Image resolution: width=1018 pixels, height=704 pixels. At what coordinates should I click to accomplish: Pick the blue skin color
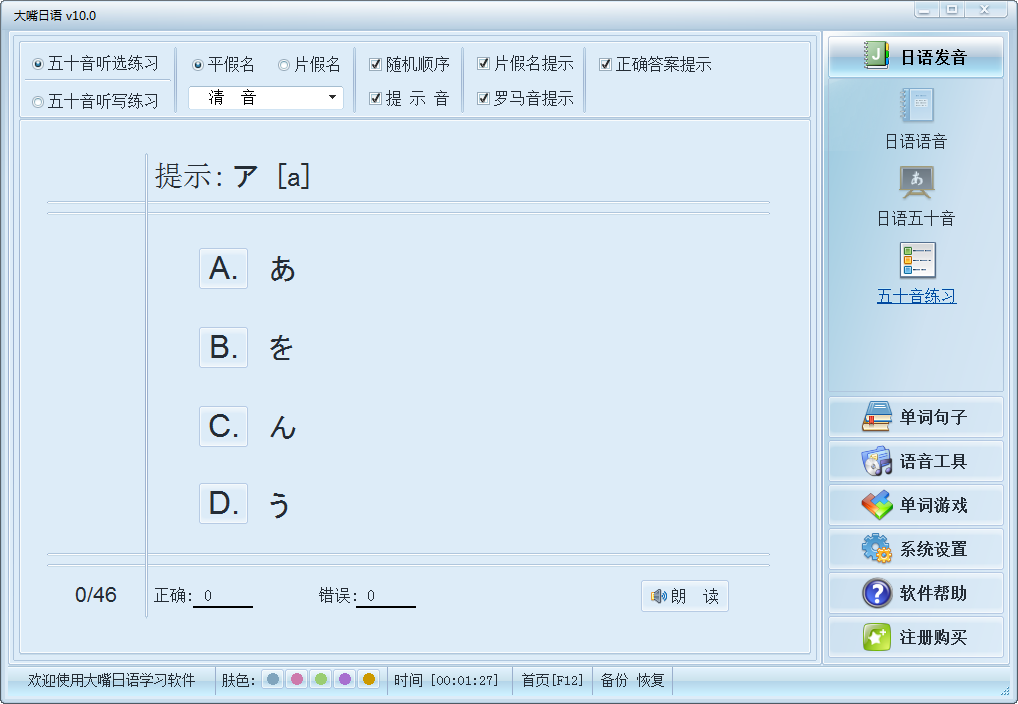tap(273, 679)
